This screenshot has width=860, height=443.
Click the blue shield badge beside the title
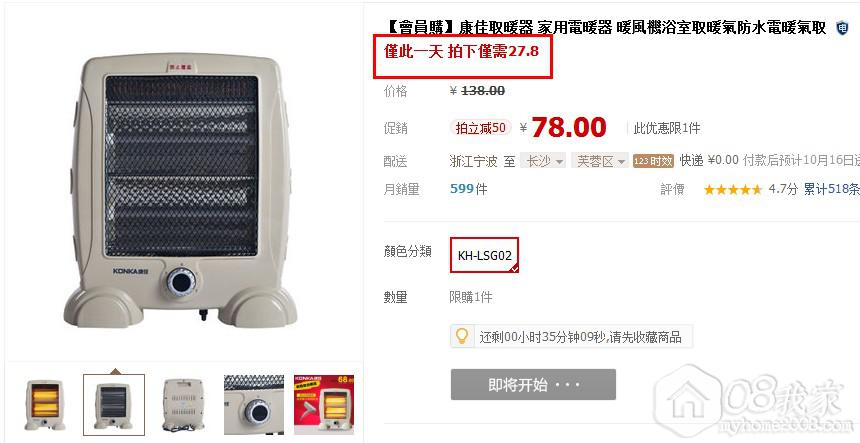[x=842, y=27]
